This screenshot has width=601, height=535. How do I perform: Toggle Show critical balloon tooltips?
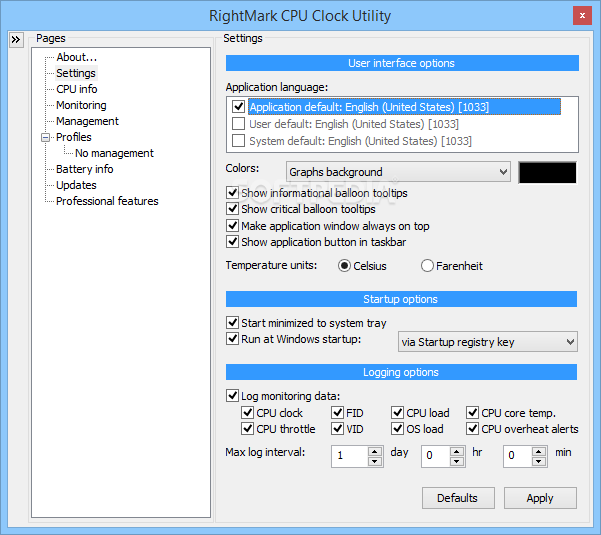tap(233, 208)
